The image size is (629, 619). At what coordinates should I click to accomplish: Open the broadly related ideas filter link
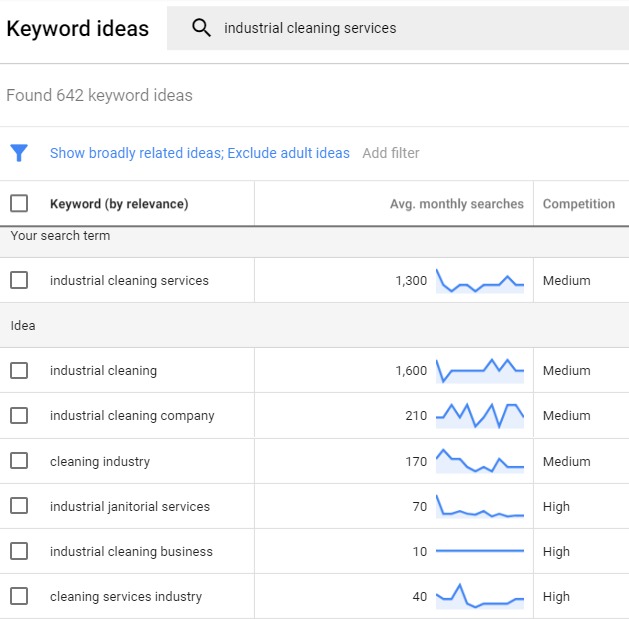(200, 153)
